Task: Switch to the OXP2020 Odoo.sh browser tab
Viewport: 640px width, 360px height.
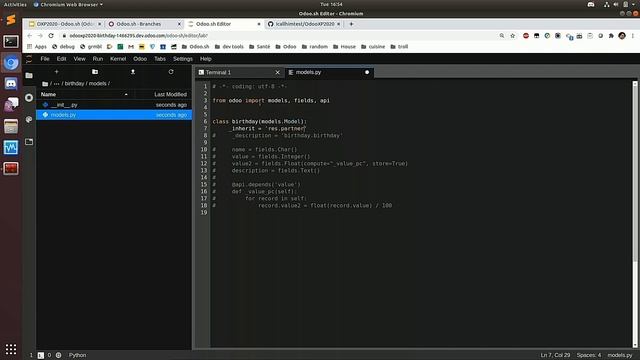Action: [64, 24]
